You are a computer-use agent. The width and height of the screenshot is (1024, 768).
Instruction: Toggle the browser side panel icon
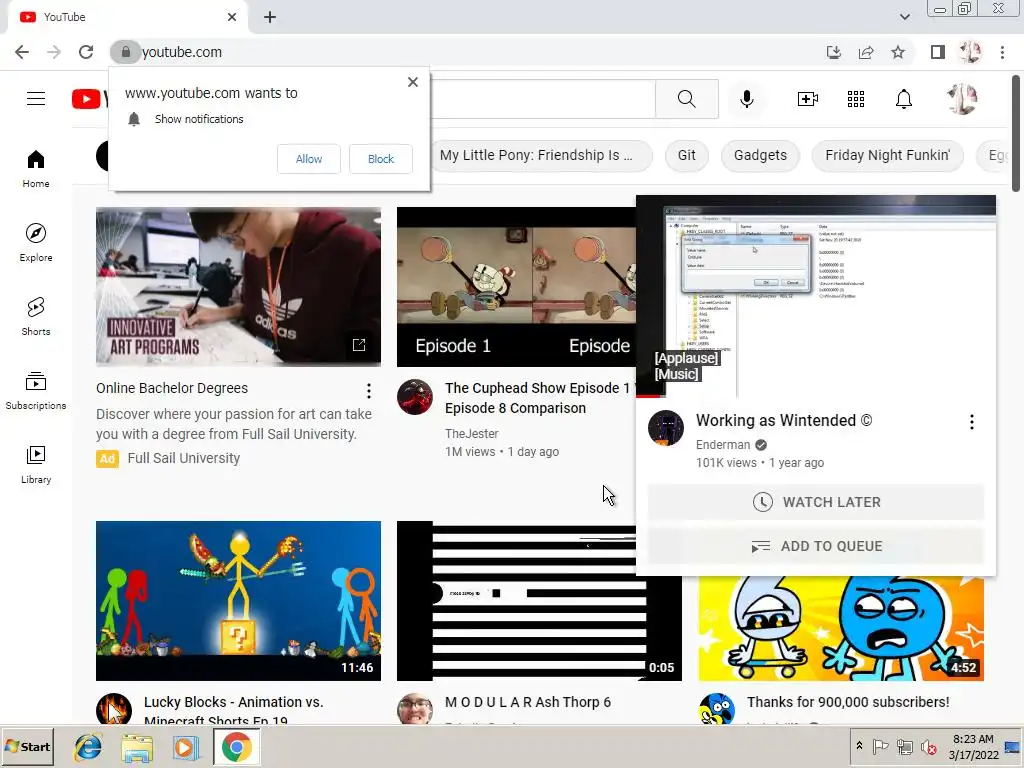point(938,52)
